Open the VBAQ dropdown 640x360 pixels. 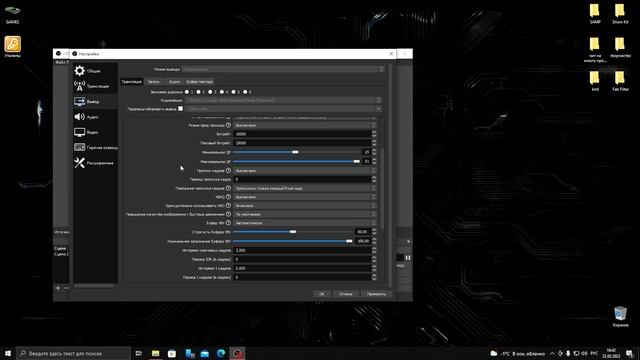point(304,197)
